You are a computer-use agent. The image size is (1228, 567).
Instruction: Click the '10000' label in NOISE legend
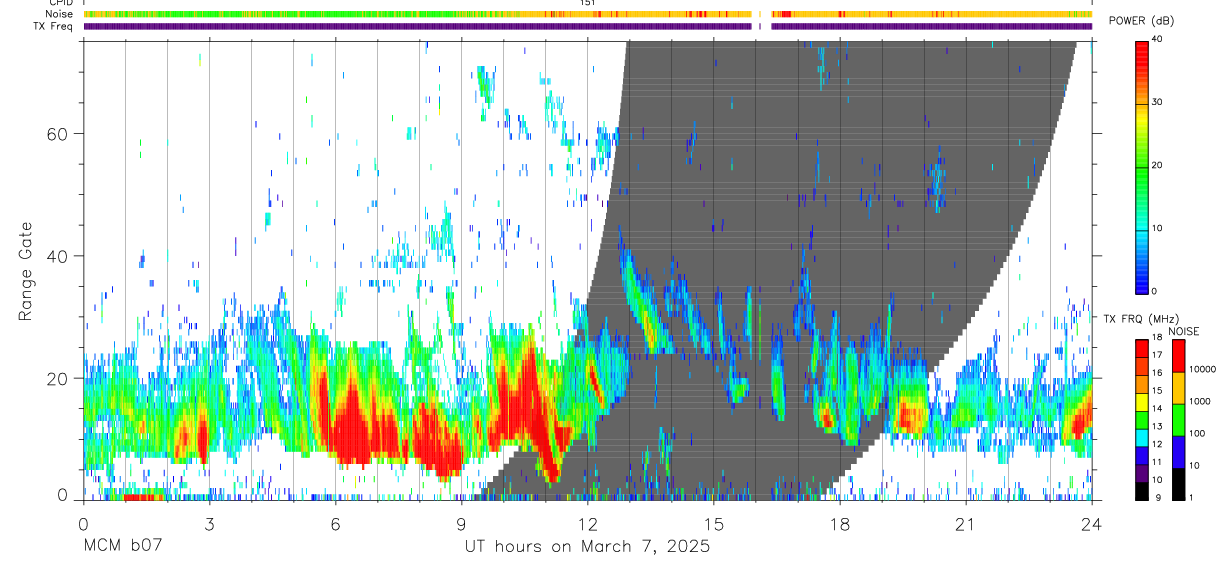[x=1203, y=370]
